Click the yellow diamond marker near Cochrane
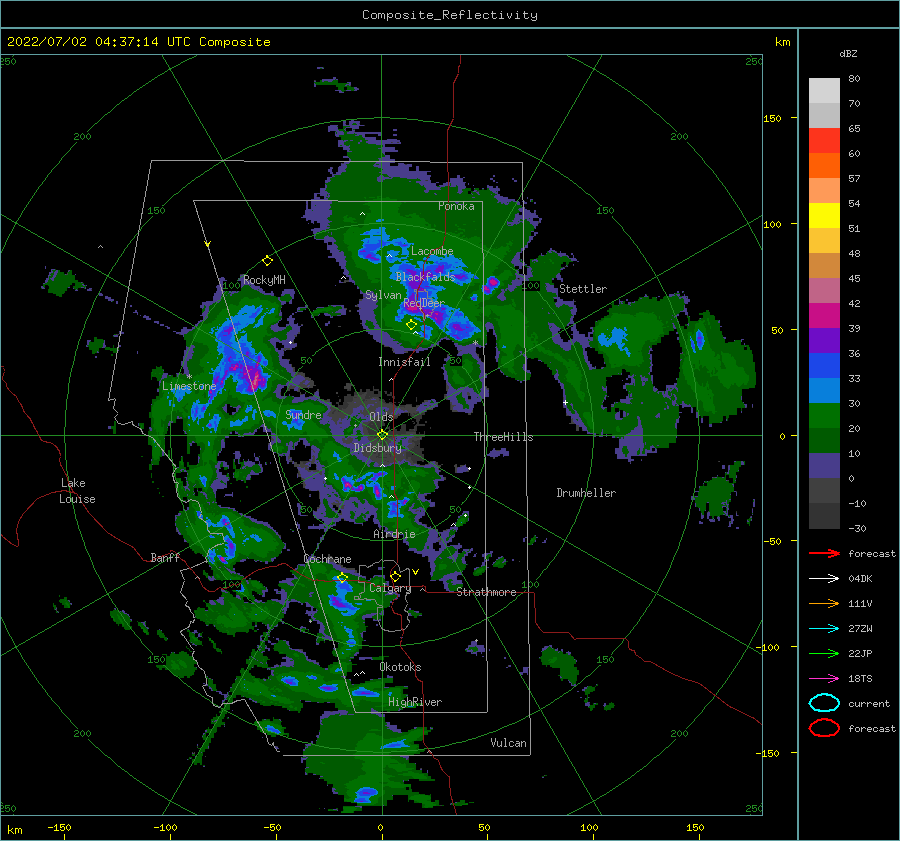This screenshot has width=900, height=841. pyautogui.click(x=342, y=578)
